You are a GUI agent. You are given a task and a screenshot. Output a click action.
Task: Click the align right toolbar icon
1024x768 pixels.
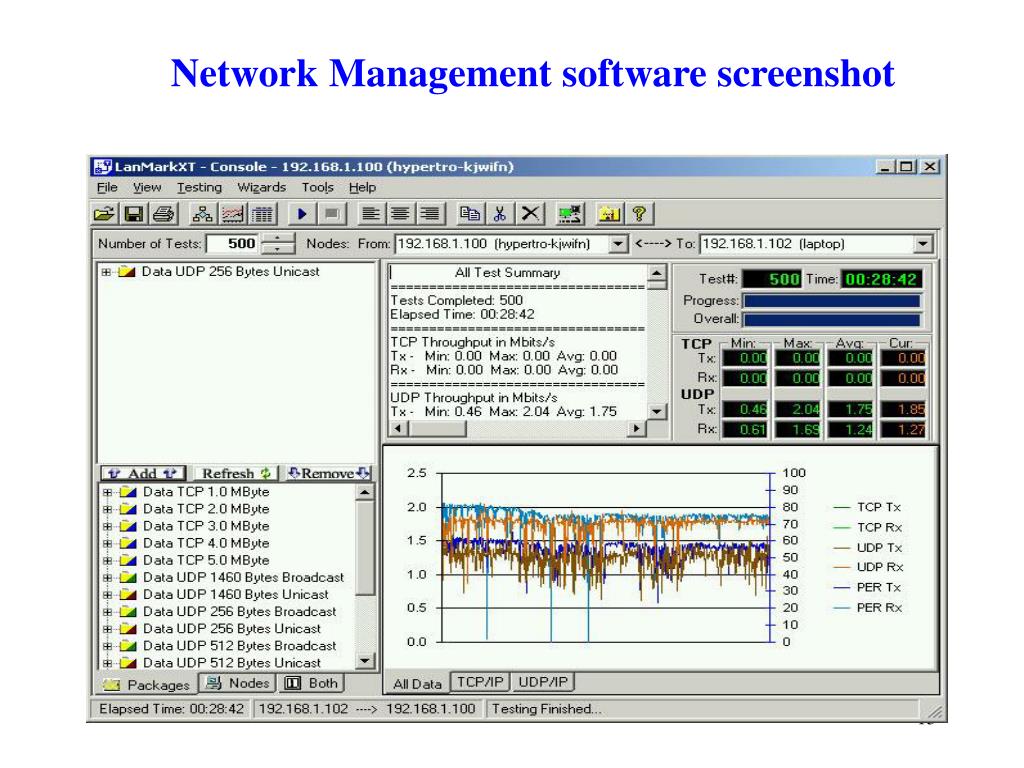pyautogui.click(x=430, y=214)
